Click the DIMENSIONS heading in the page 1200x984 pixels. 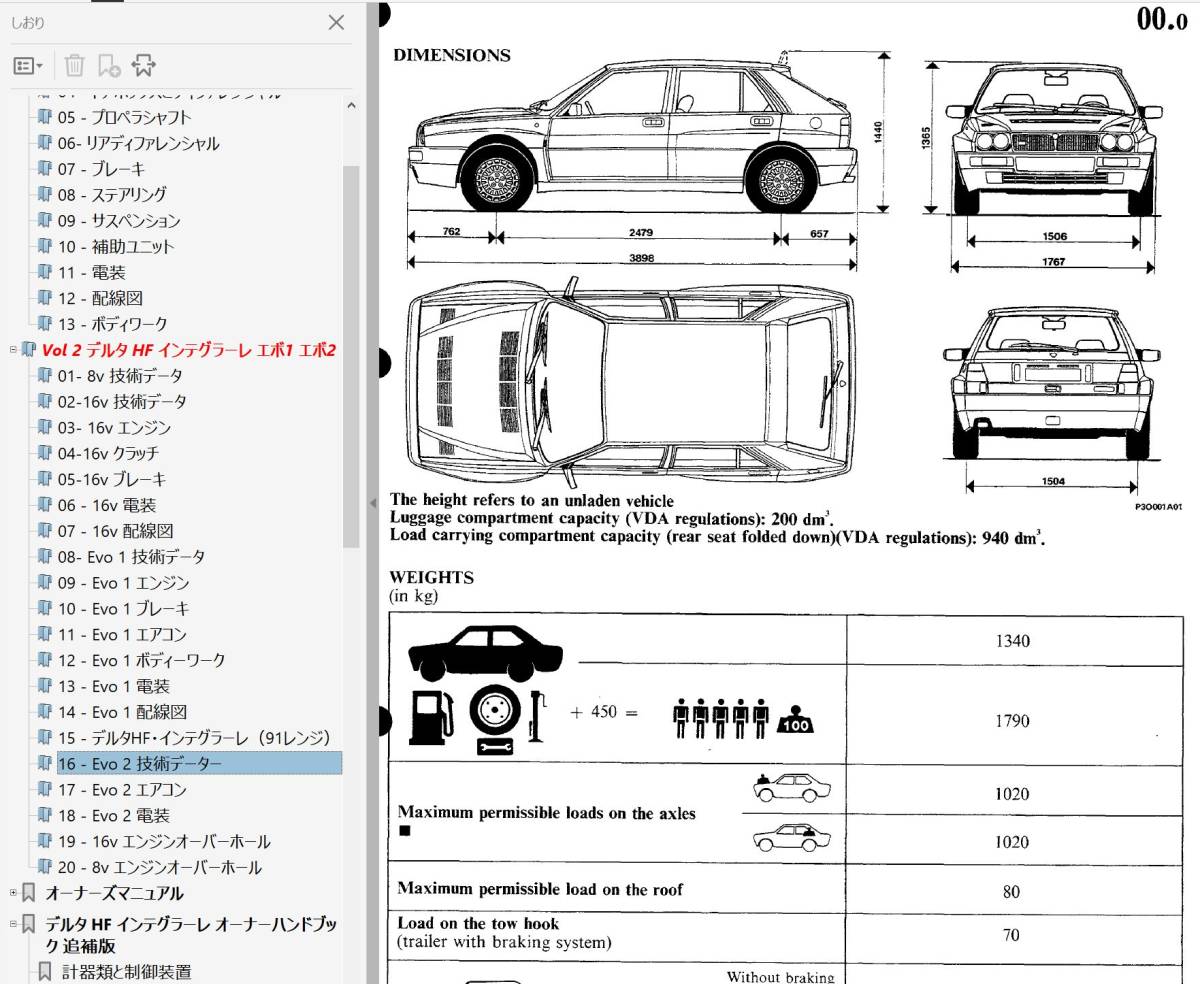pyautogui.click(x=452, y=56)
